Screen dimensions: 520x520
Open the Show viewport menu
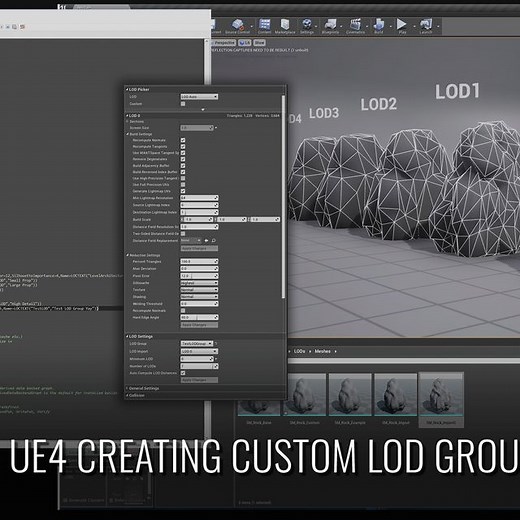[x=259, y=43]
